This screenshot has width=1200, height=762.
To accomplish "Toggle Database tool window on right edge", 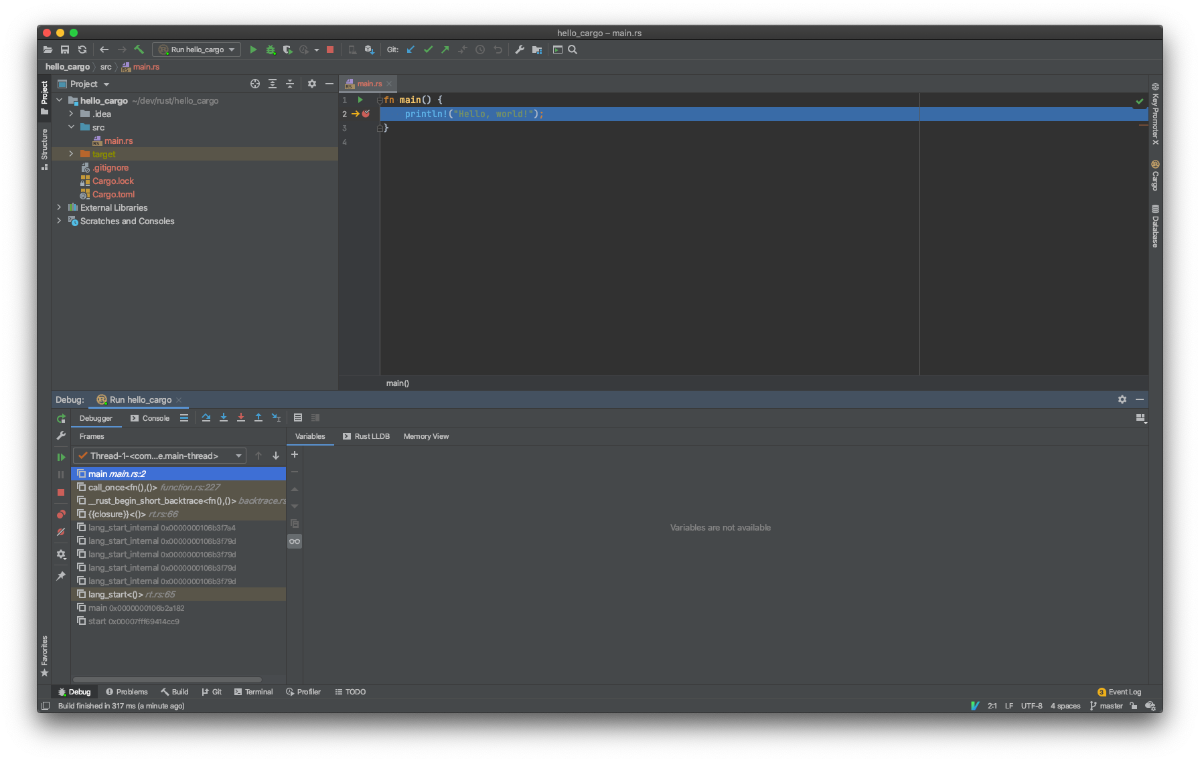I will click(1155, 225).
